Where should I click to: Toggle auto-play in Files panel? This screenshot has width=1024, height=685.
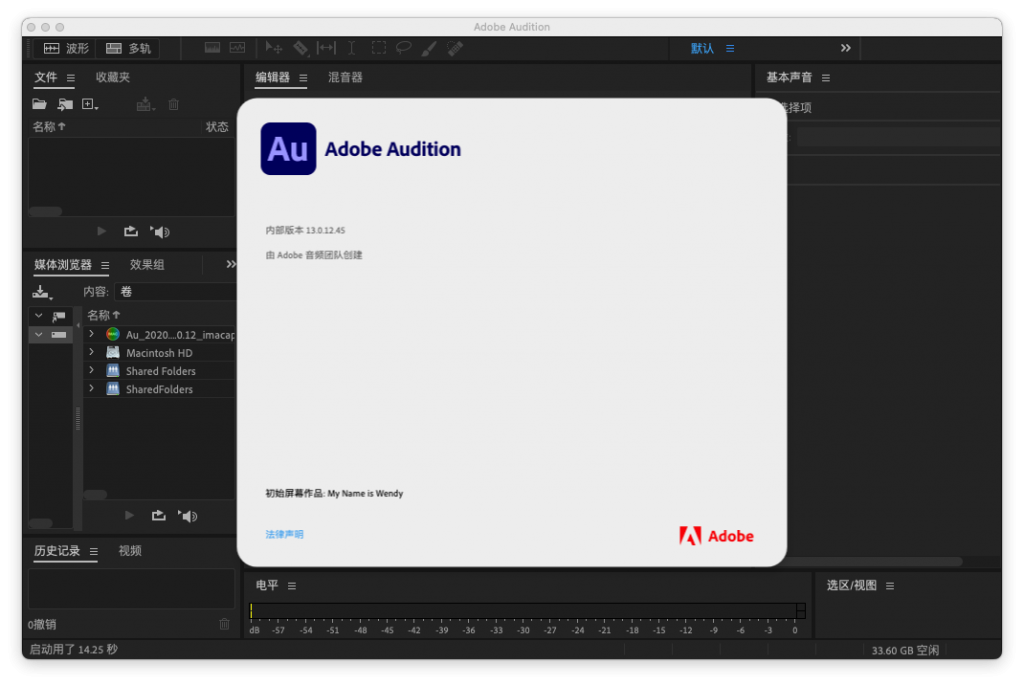click(160, 232)
